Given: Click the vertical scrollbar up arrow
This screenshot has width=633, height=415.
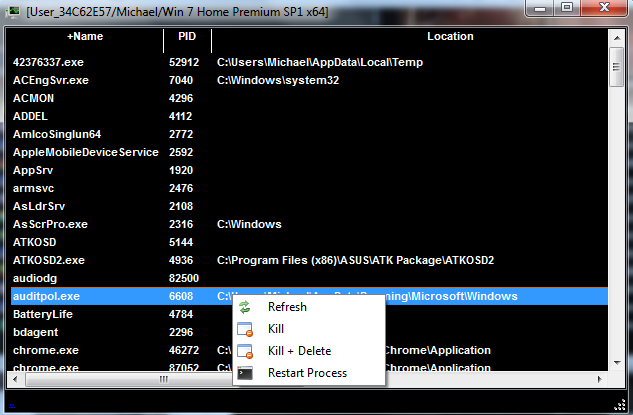Looking at the screenshot, I should pos(617,38).
